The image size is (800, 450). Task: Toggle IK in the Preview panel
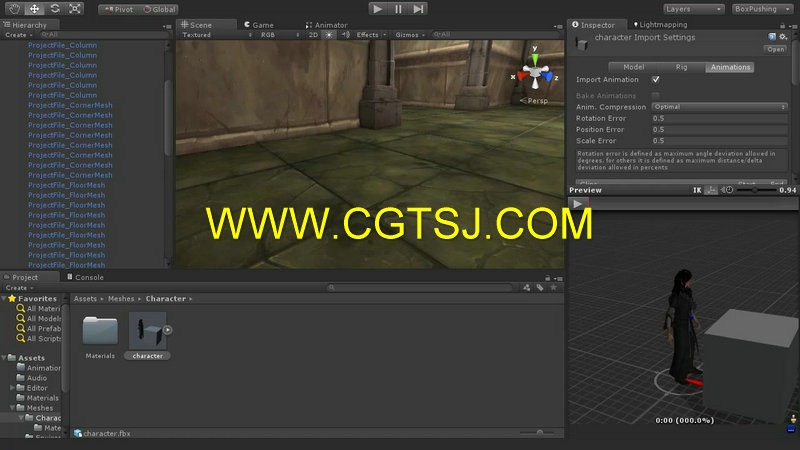[697, 190]
